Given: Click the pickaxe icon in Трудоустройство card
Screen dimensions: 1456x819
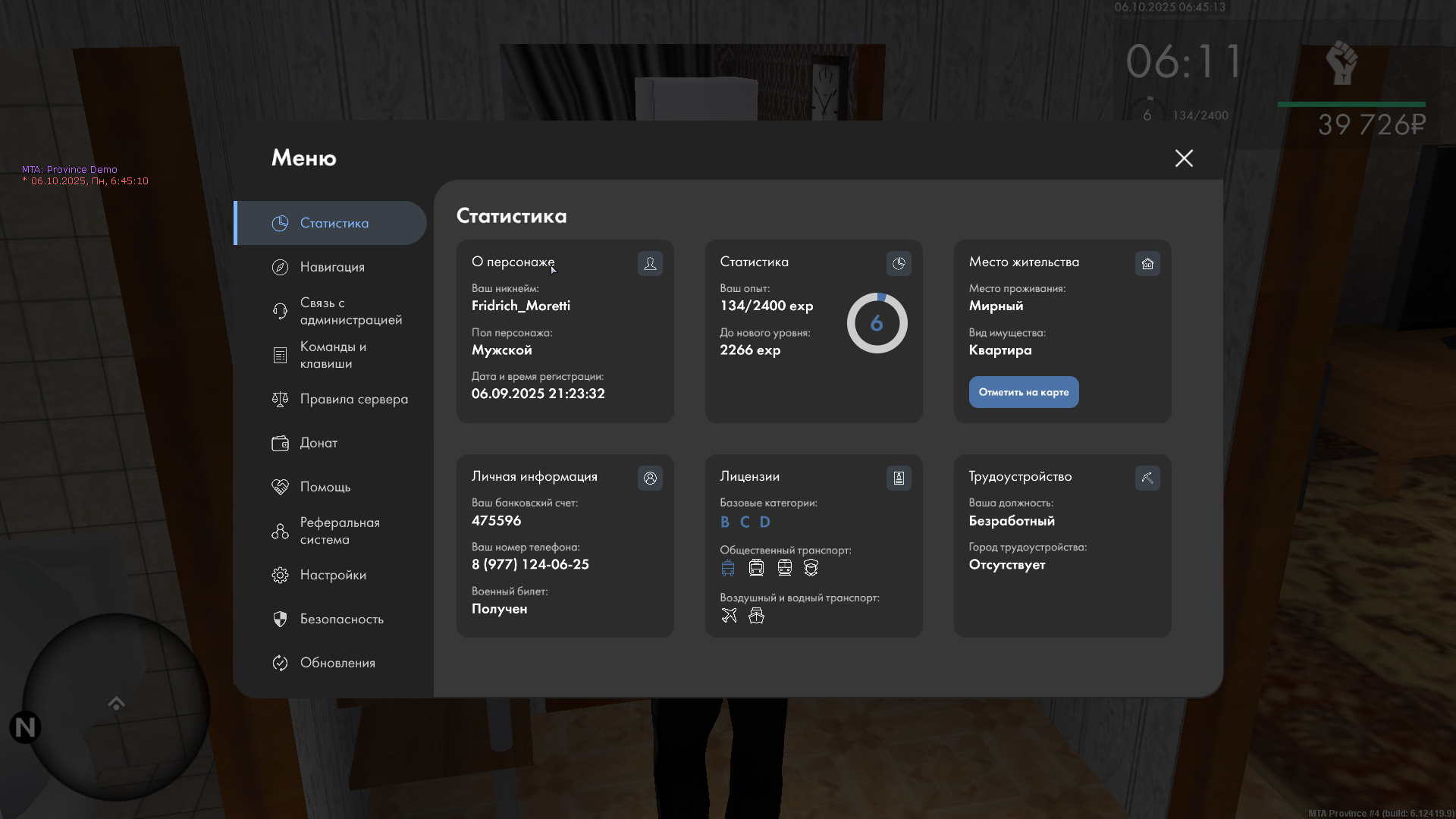Looking at the screenshot, I should pyautogui.click(x=1147, y=478).
